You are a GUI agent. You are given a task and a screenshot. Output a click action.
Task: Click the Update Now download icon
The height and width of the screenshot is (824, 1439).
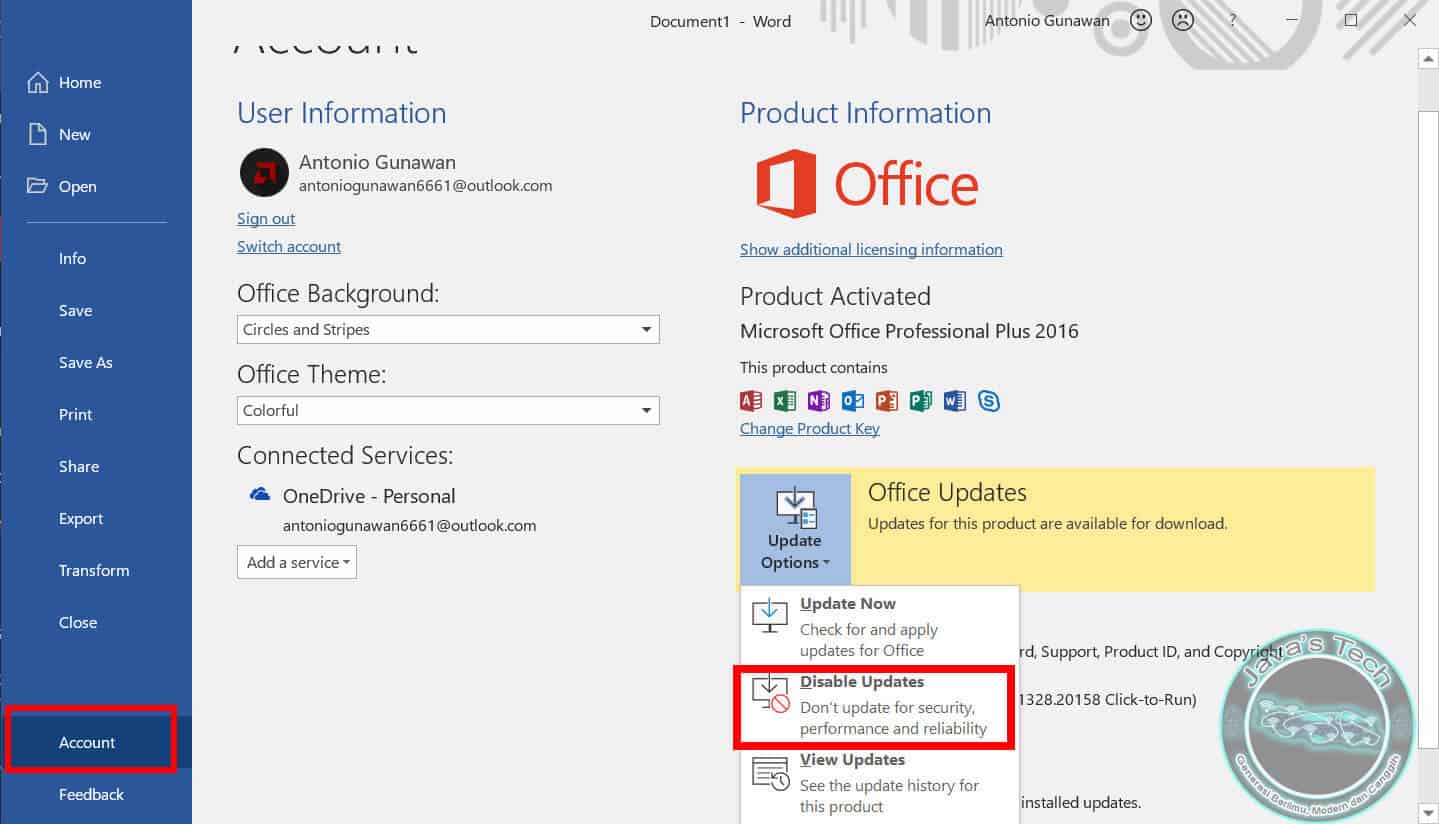(x=771, y=615)
